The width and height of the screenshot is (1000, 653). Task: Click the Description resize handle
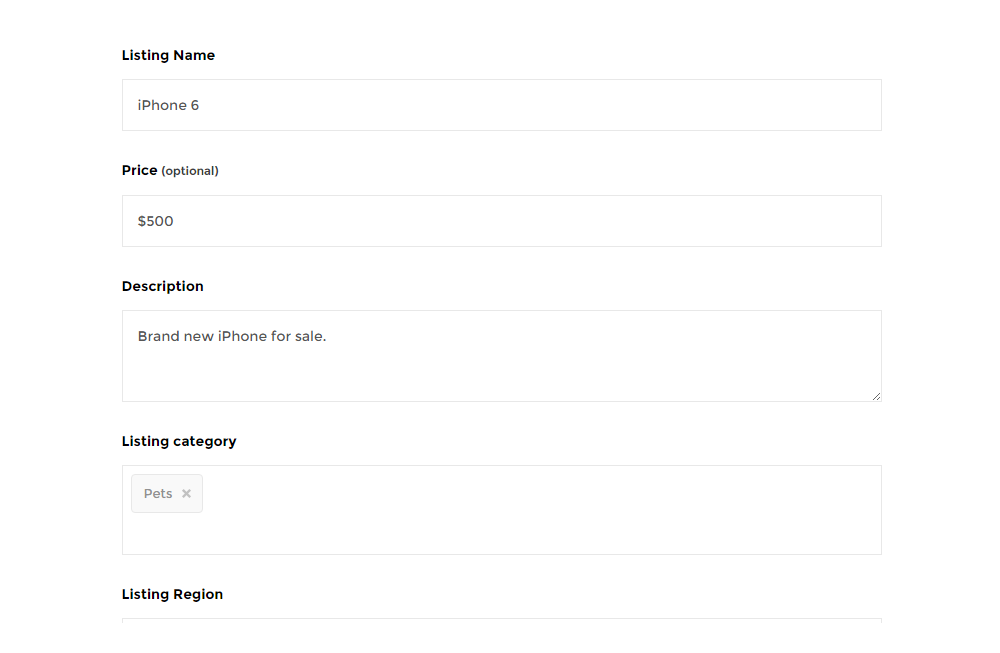[876, 396]
